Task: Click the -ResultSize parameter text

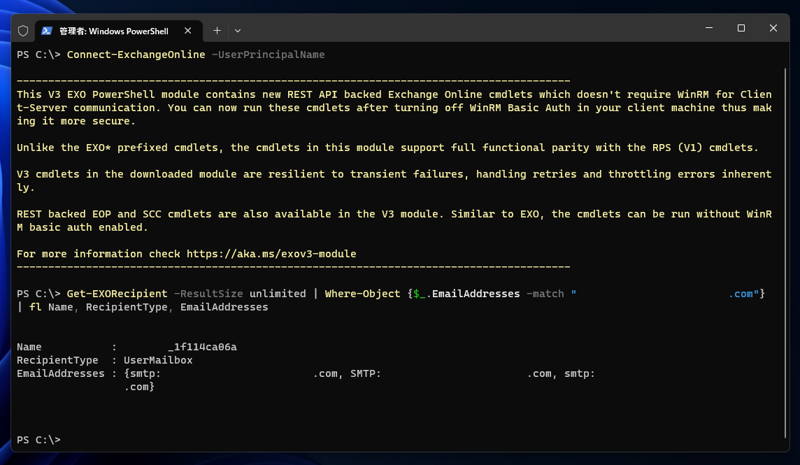Action: [x=208, y=293]
